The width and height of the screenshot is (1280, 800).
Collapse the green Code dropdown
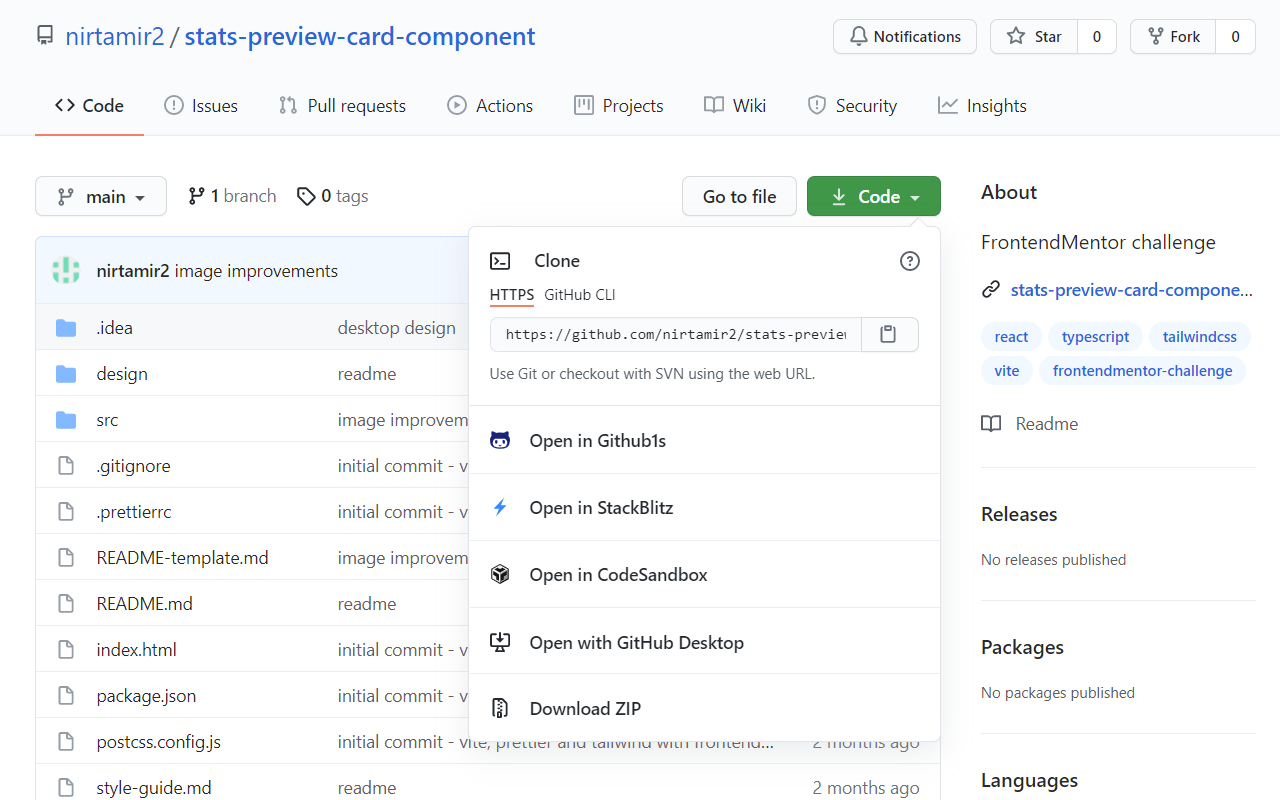873,196
